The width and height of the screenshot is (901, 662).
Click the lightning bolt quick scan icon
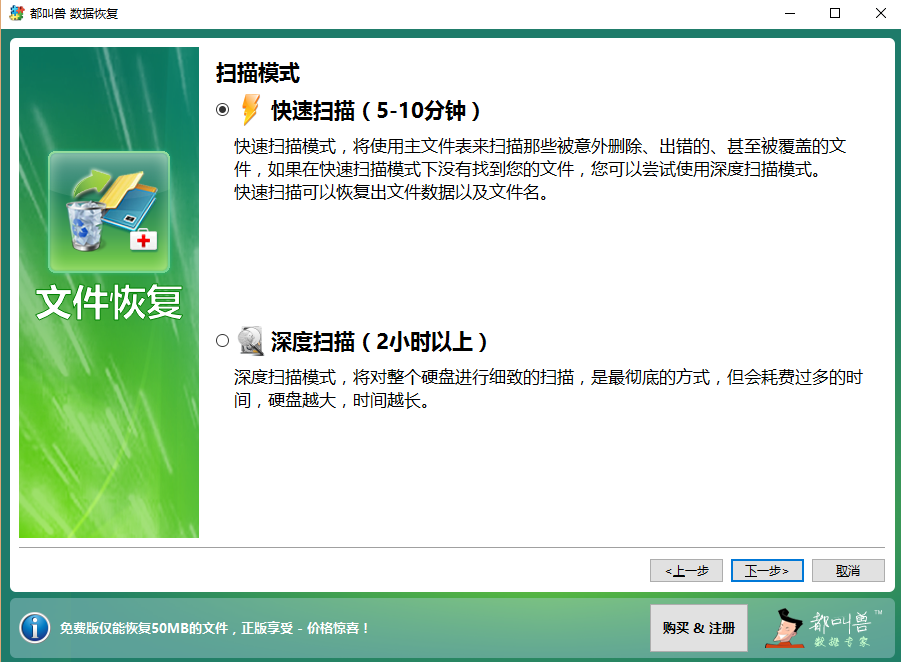(250, 109)
